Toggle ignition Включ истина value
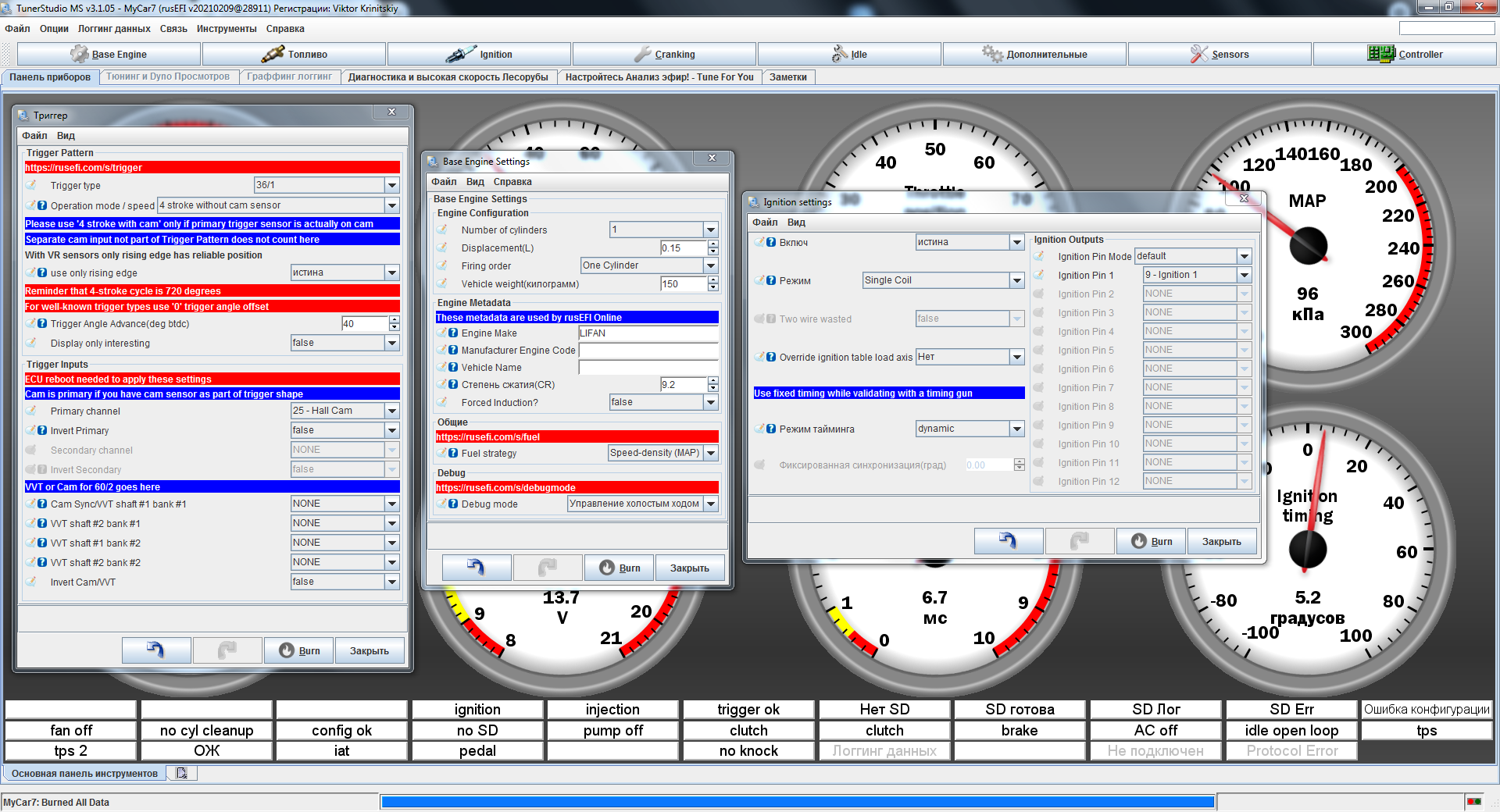 pos(970,242)
